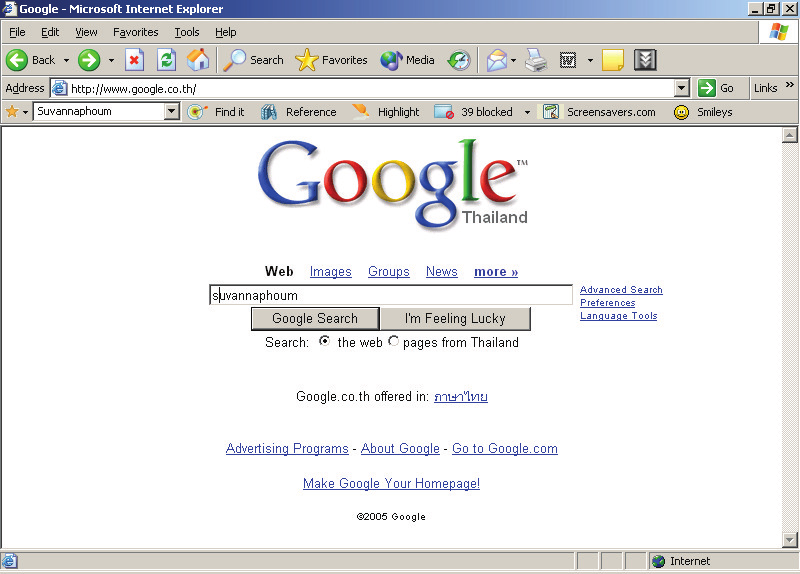The height and width of the screenshot is (574, 800).
Task: Click the page scrollbar down arrow
Action: pyautogui.click(x=789, y=539)
